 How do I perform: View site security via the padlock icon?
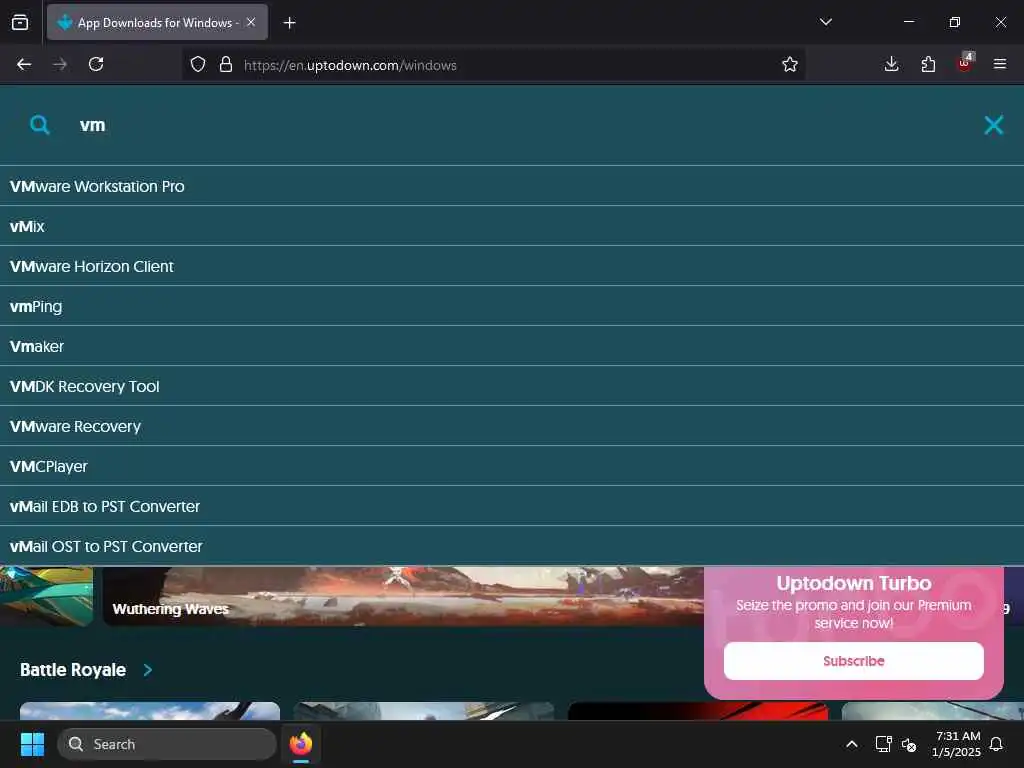(226, 64)
